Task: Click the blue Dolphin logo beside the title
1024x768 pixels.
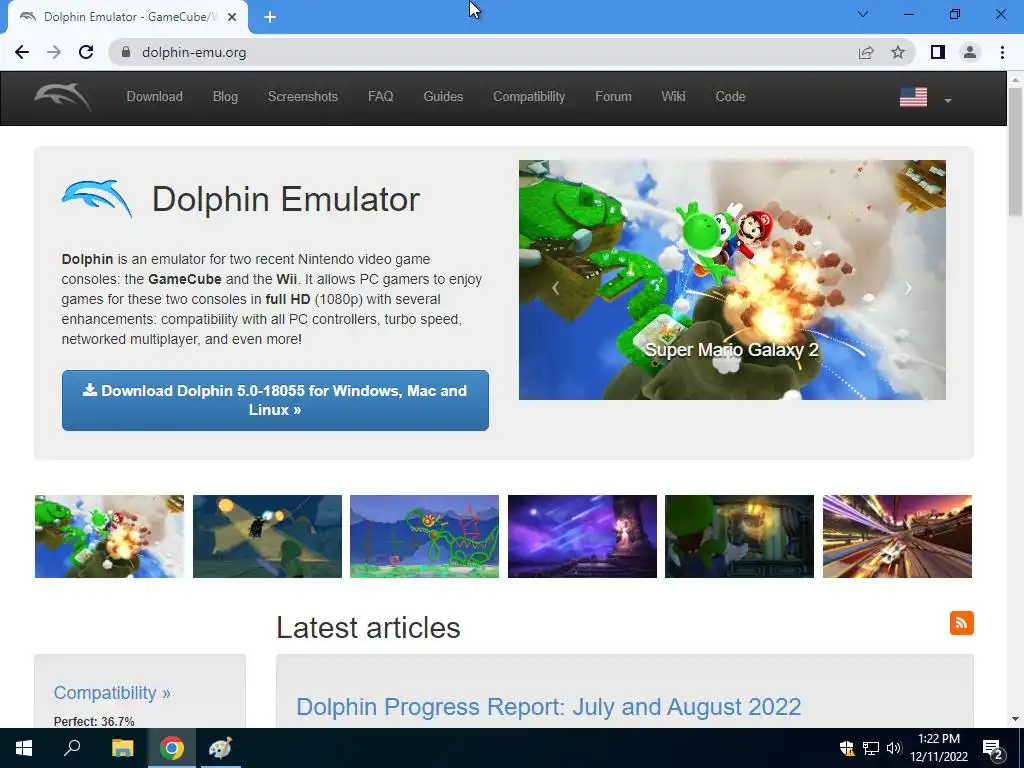Action: click(x=97, y=199)
